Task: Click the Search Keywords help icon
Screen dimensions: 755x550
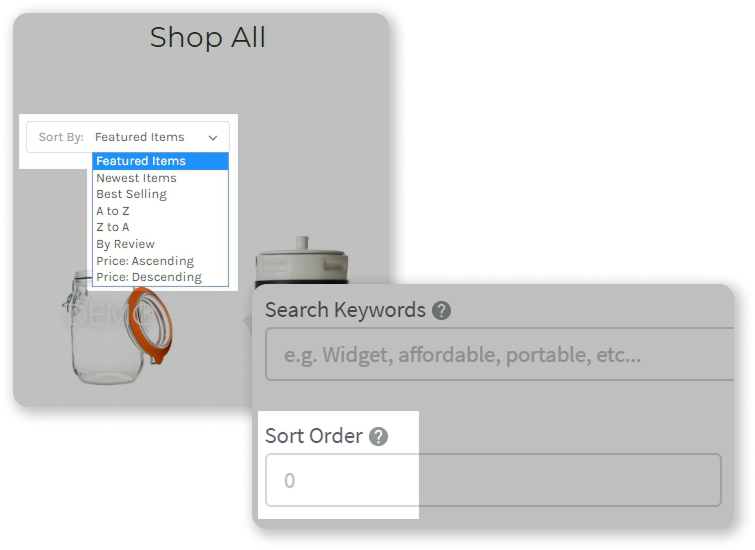Action: pyautogui.click(x=441, y=311)
